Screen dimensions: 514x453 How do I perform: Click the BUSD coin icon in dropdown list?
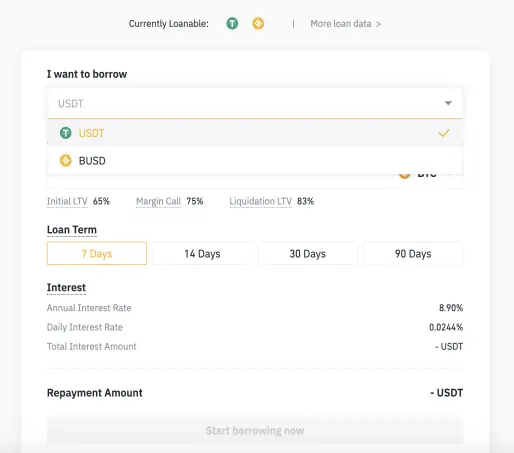[66, 160]
